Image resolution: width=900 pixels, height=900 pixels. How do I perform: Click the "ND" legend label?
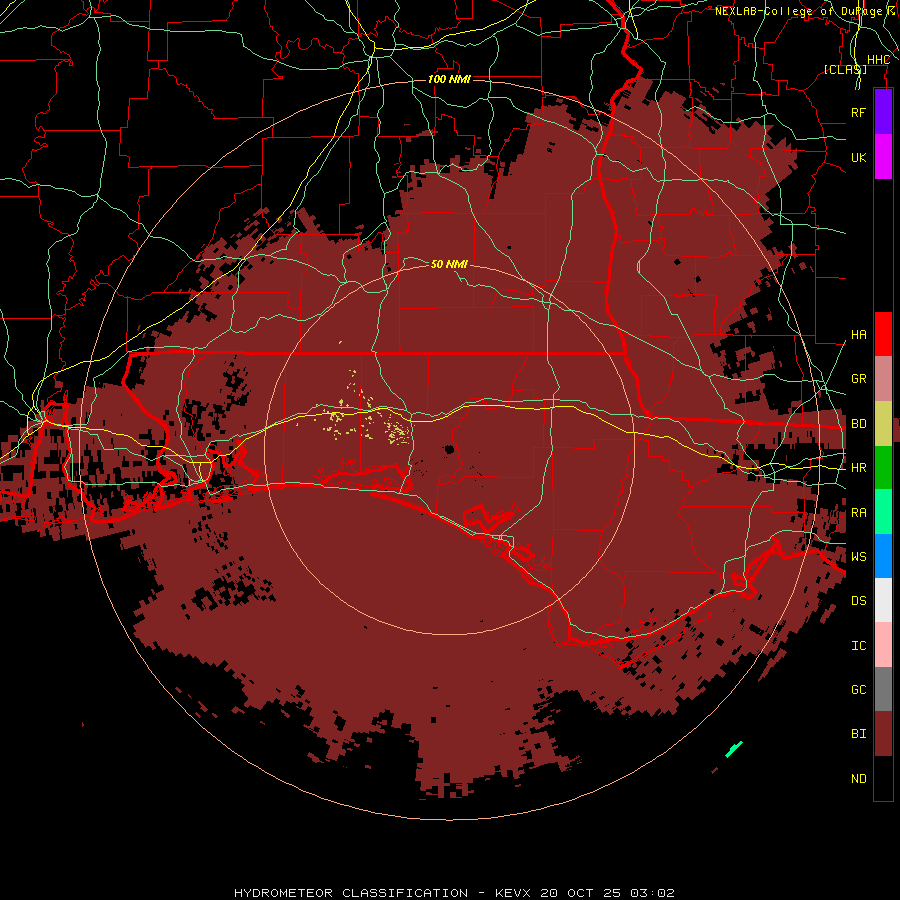859,779
